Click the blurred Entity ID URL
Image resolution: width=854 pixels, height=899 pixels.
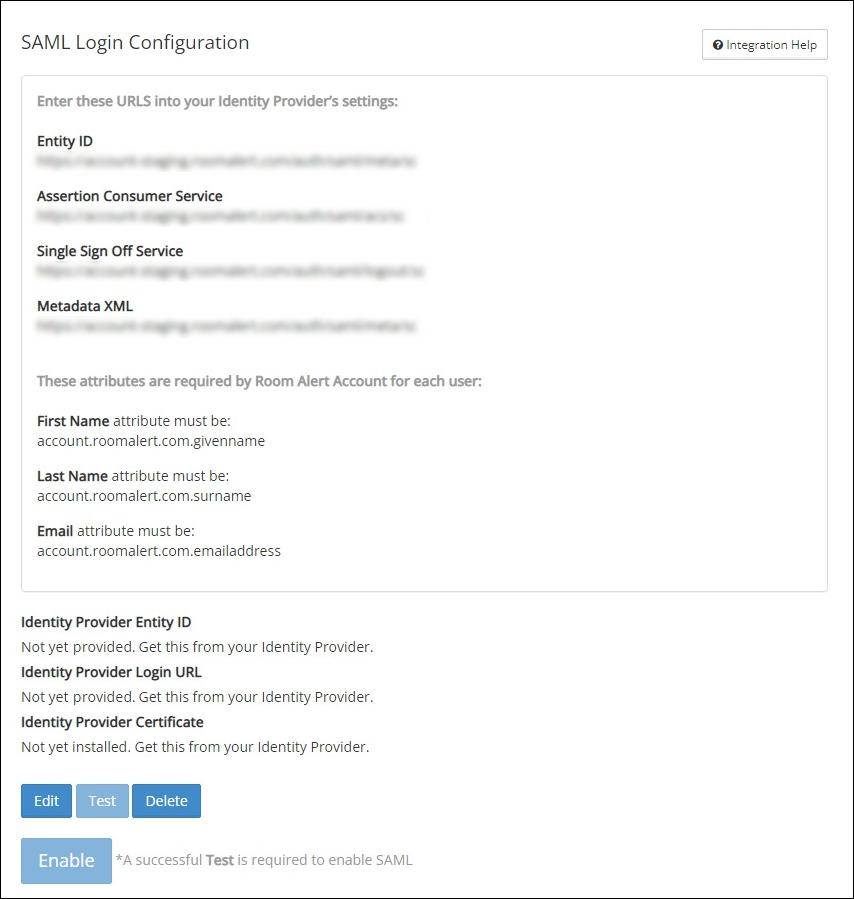click(226, 160)
